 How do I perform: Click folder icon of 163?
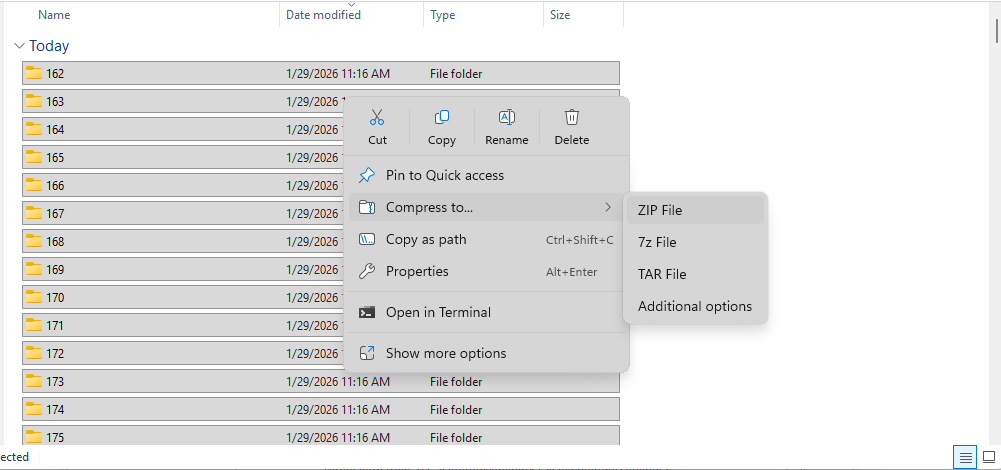coord(34,101)
